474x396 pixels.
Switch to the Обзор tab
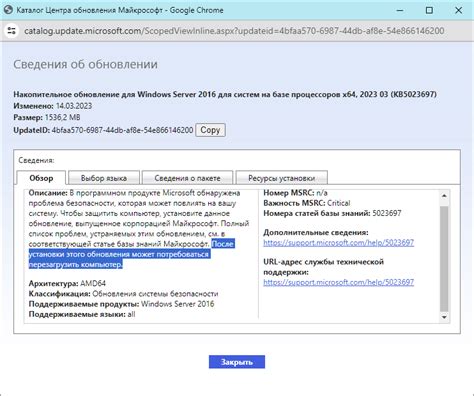pos(41,178)
